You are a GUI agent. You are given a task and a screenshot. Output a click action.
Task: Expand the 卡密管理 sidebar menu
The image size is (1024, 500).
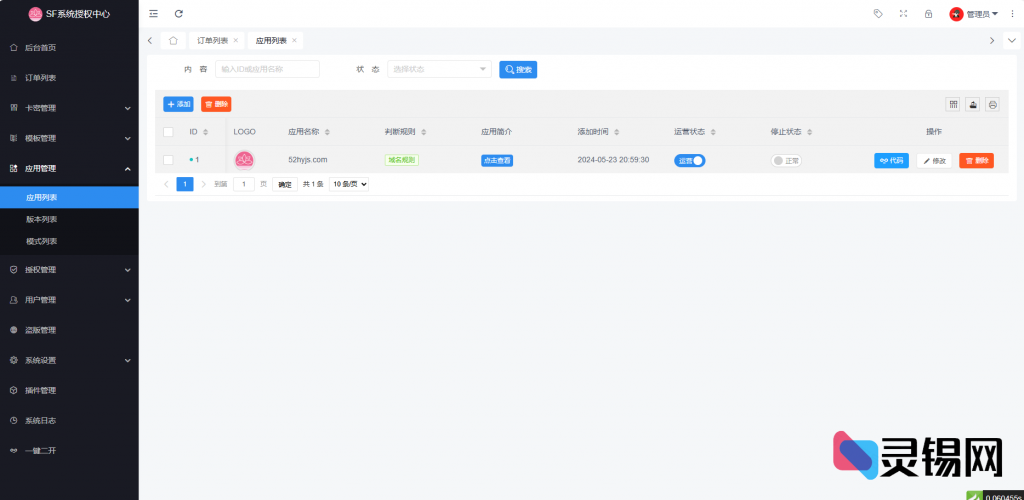coord(69,108)
